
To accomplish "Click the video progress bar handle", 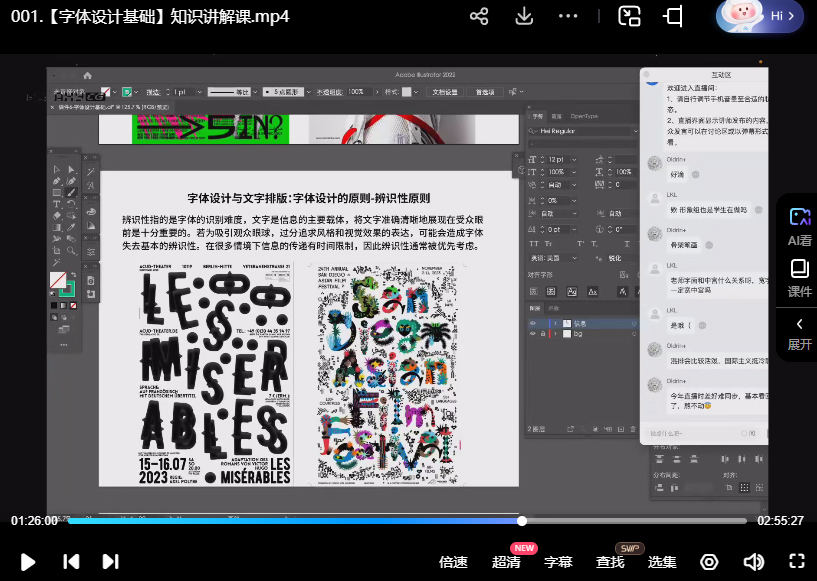I will 522,521.
